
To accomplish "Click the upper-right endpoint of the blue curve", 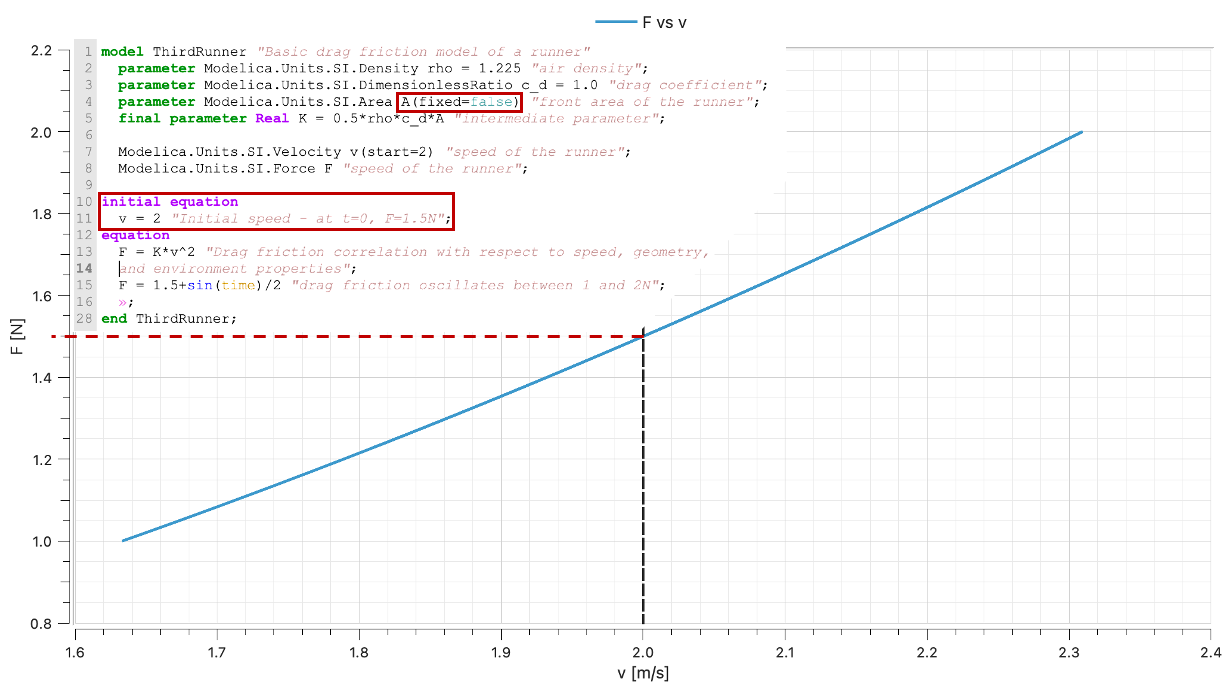I will tap(1081, 132).
